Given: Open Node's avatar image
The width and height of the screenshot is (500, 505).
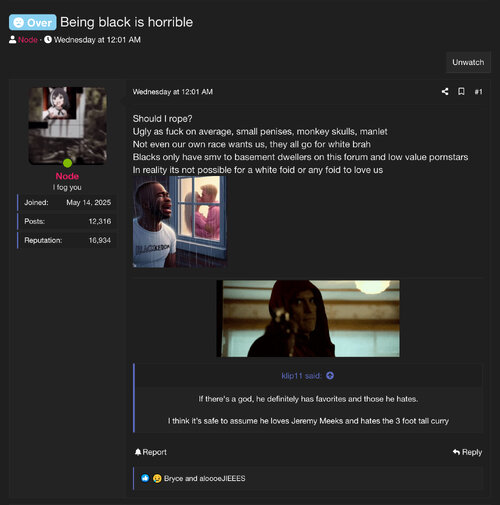Looking at the screenshot, I should click(67, 126).
